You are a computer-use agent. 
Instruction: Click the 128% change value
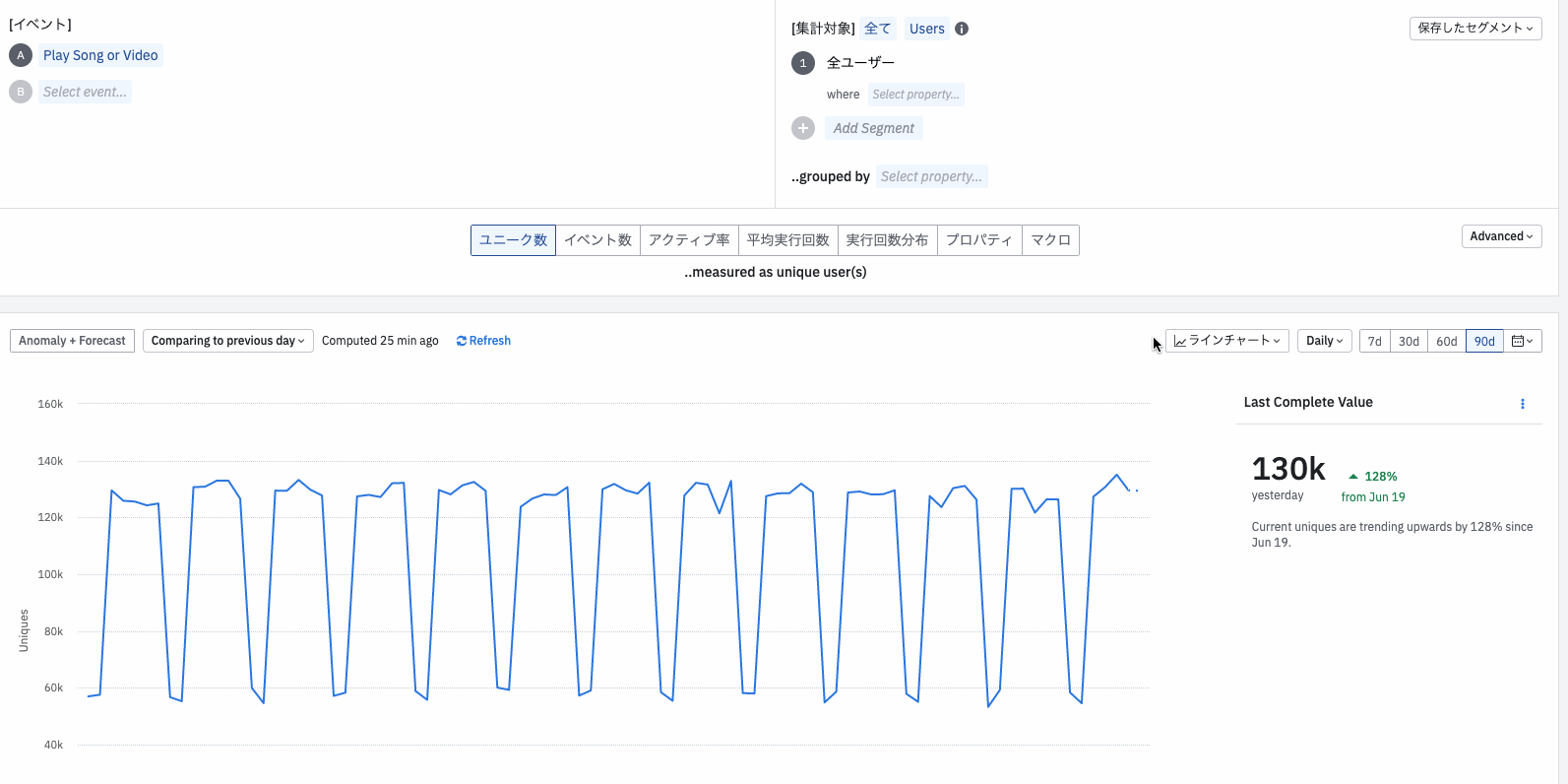coord(1381,476)
